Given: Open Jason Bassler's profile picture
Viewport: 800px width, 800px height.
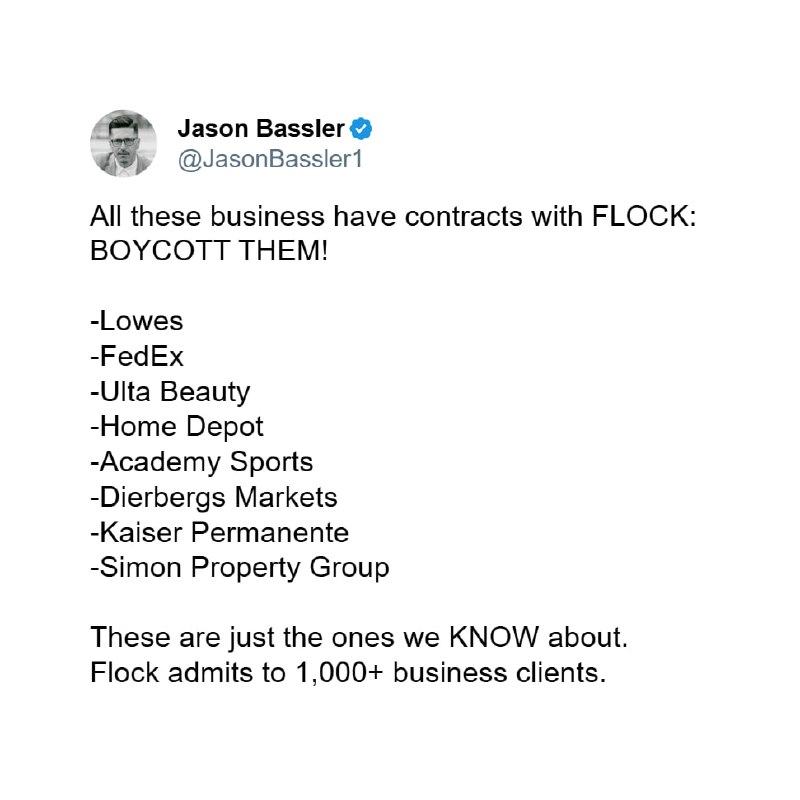Looking at the screenshot, I should point(124,144).
